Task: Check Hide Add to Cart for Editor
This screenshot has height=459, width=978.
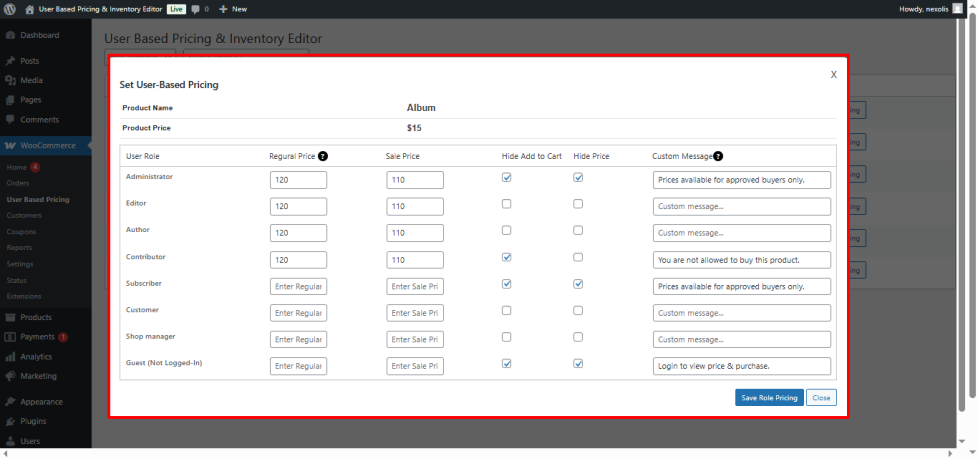Action: pos(506,204)
